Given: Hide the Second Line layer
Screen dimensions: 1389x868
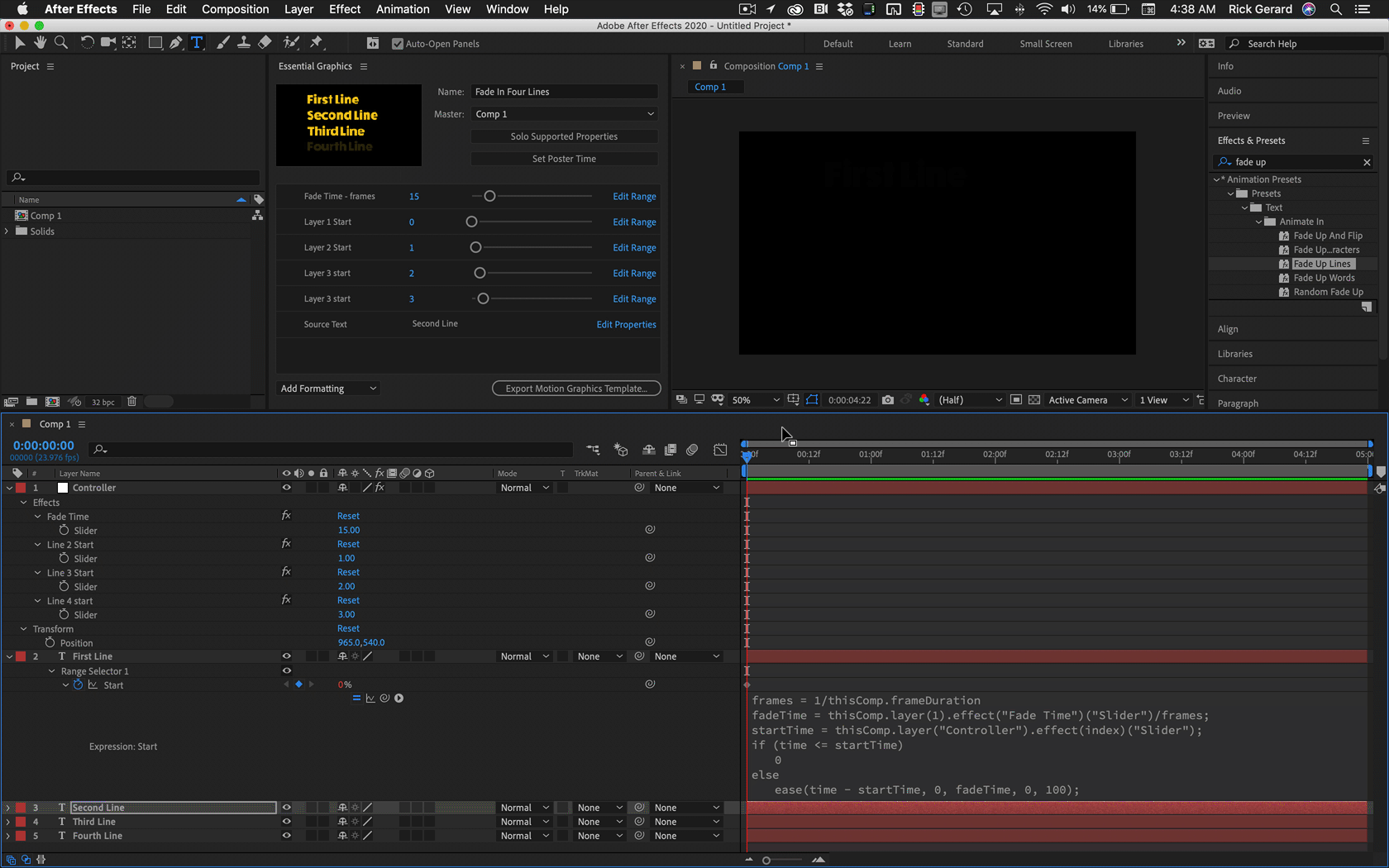Looking at the screenshot, I should [x=287, y=808].
